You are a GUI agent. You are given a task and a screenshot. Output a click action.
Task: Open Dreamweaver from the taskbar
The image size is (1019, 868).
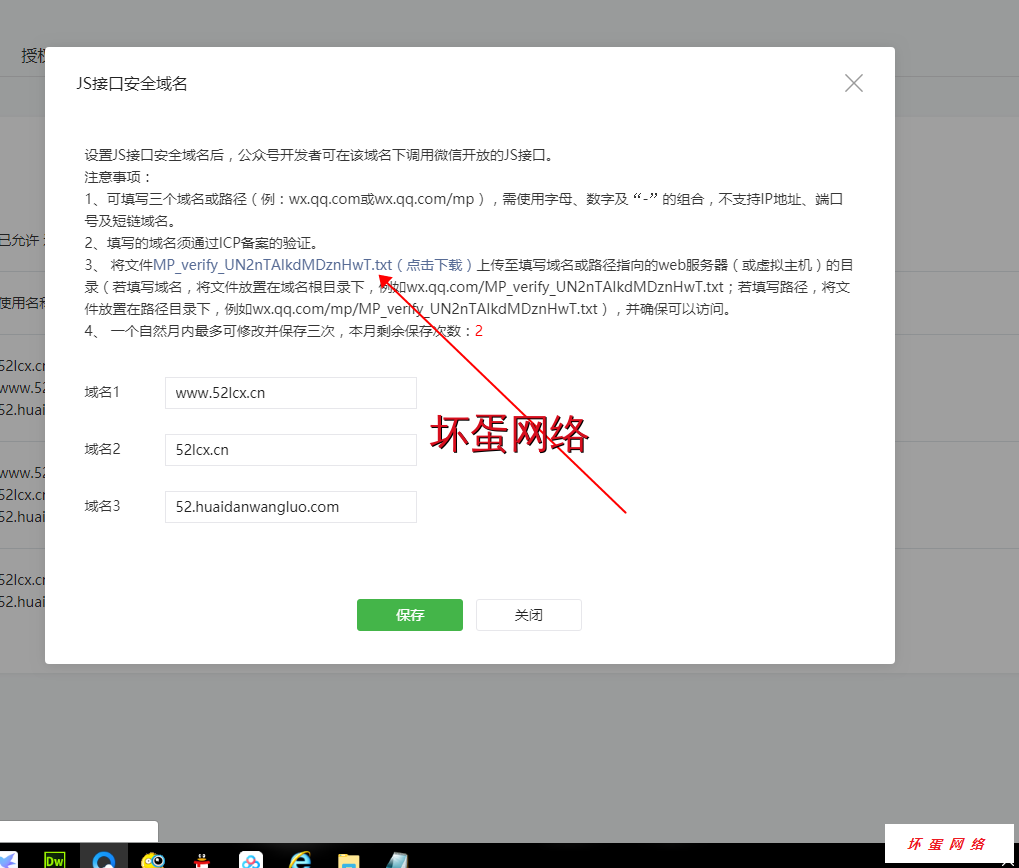click(55, 859)
